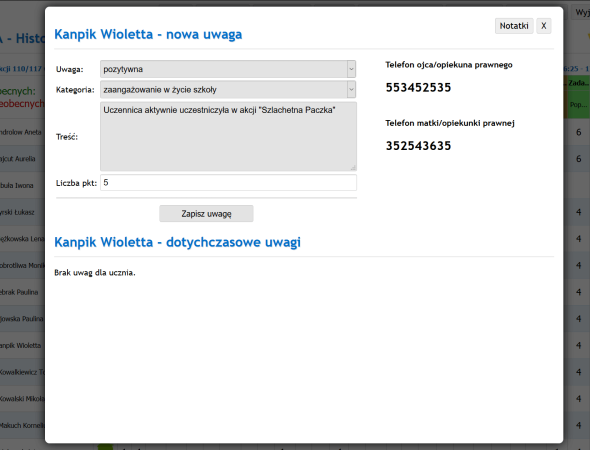Select Kategoria field zaangażowanie w życie szkoły
590x450 pixels.
(x=228, y=90)
